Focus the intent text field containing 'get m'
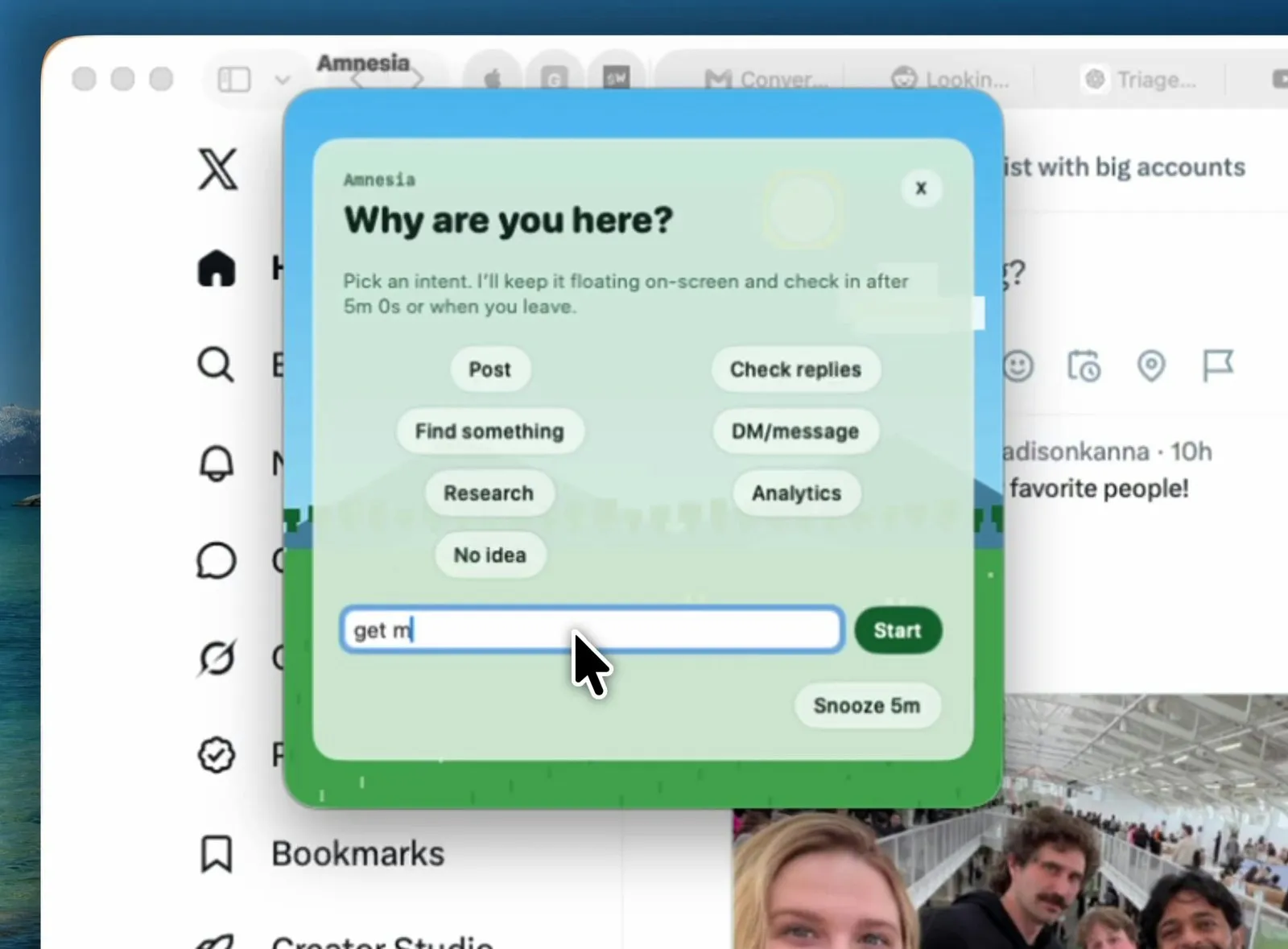Image resolution: width=1288 pixels, height=949 pixels. pos(592,629)
